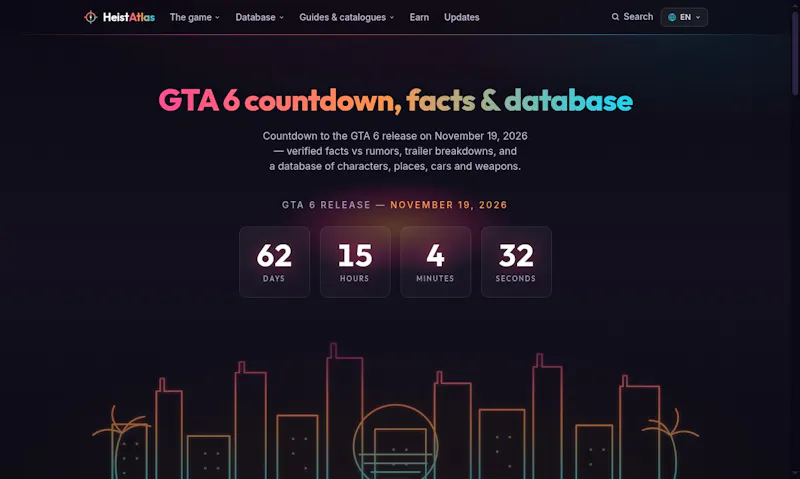Image resolution: width=800 pixels, height=479 pixels.
Task: Open the Updates page
Action: [x=461, y=17]
